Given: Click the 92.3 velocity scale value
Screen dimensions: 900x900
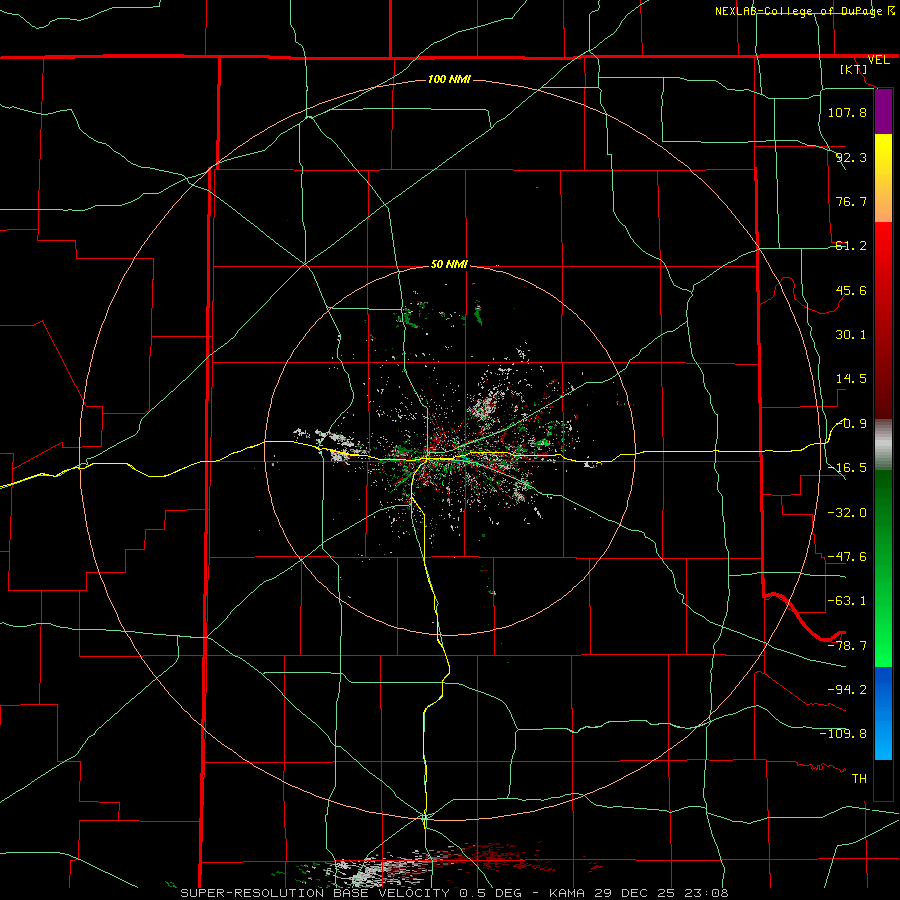Looking at the screenshot, I should 851,157.
